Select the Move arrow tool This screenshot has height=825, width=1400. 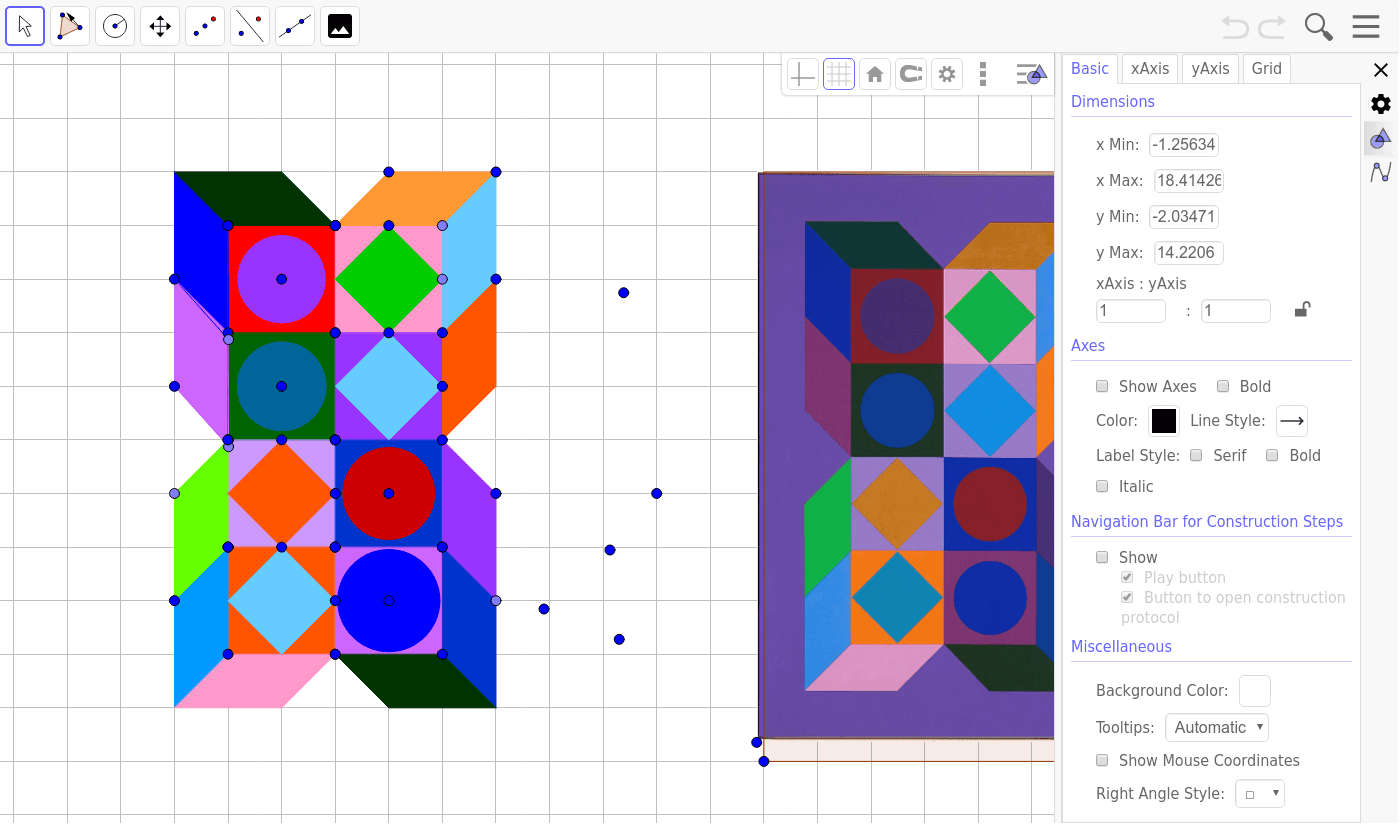point(25,26)
